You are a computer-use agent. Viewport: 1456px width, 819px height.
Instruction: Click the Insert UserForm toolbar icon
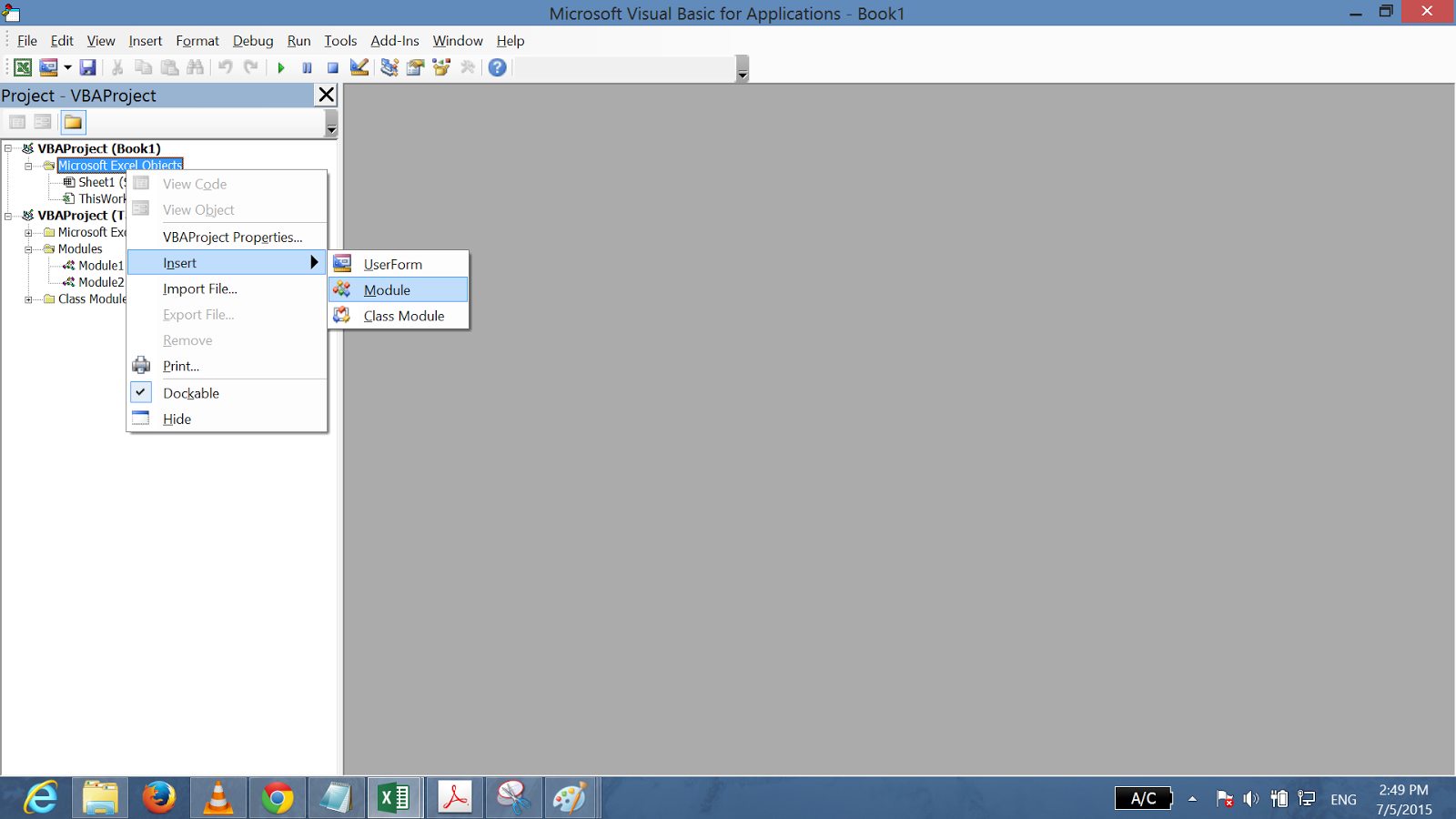pos(49,67)
